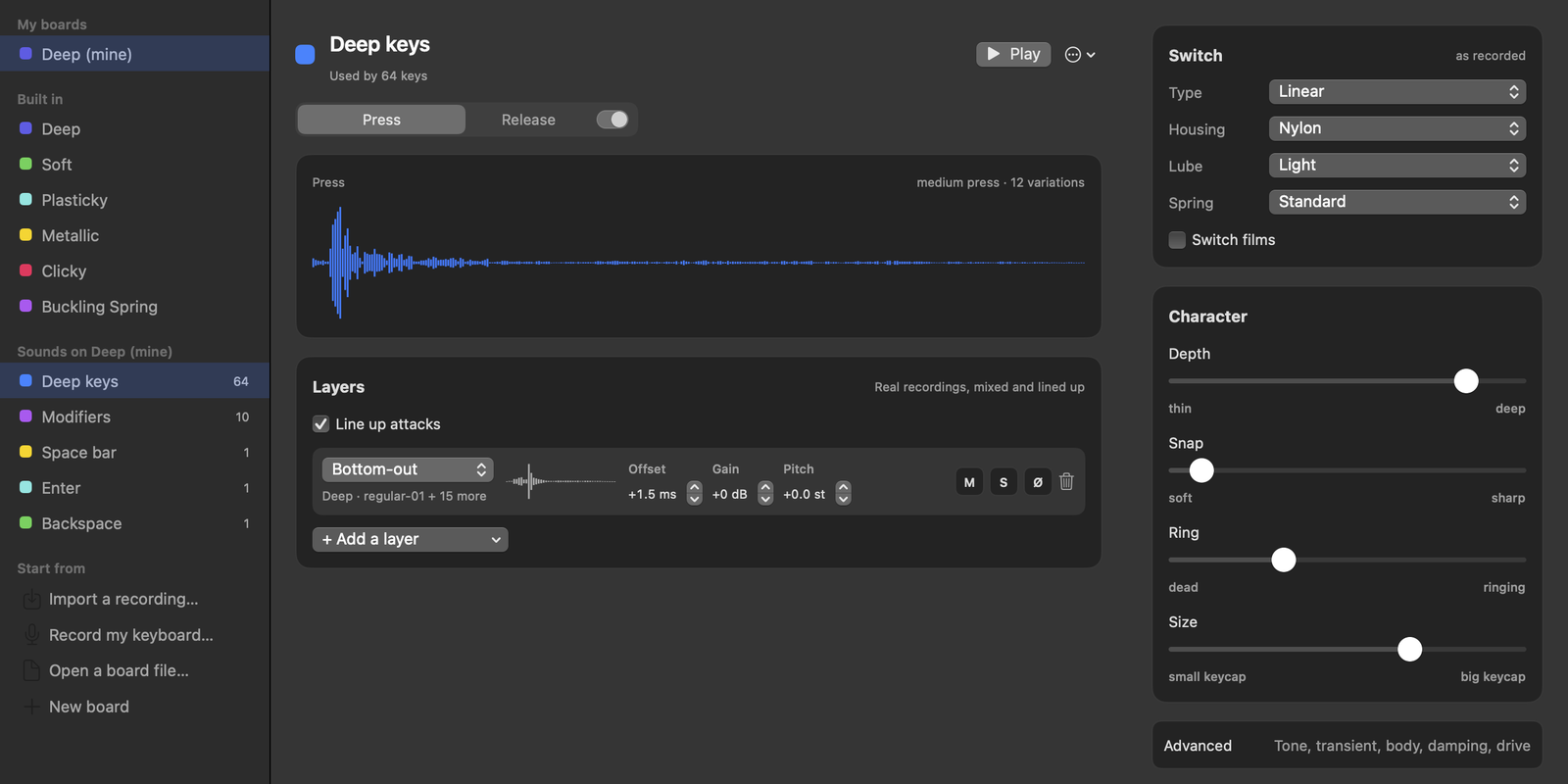Click the Pitch stepper arrows
The width and height of the screenshot is (1568, 784).
(843, 493)
